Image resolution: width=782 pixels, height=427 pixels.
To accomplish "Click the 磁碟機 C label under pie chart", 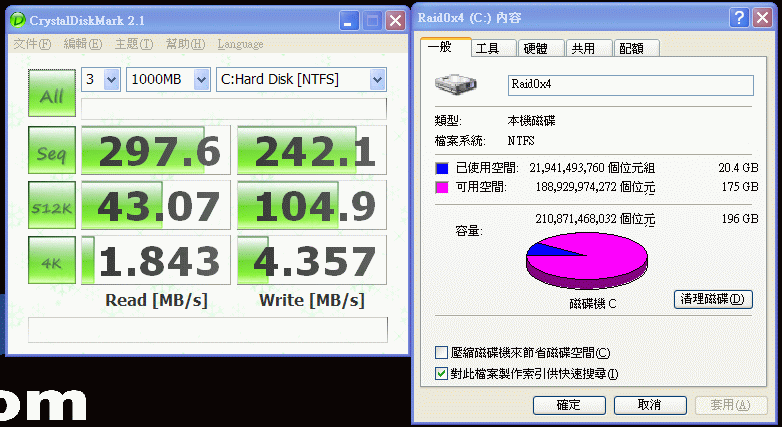I will (x=592, y=304).
